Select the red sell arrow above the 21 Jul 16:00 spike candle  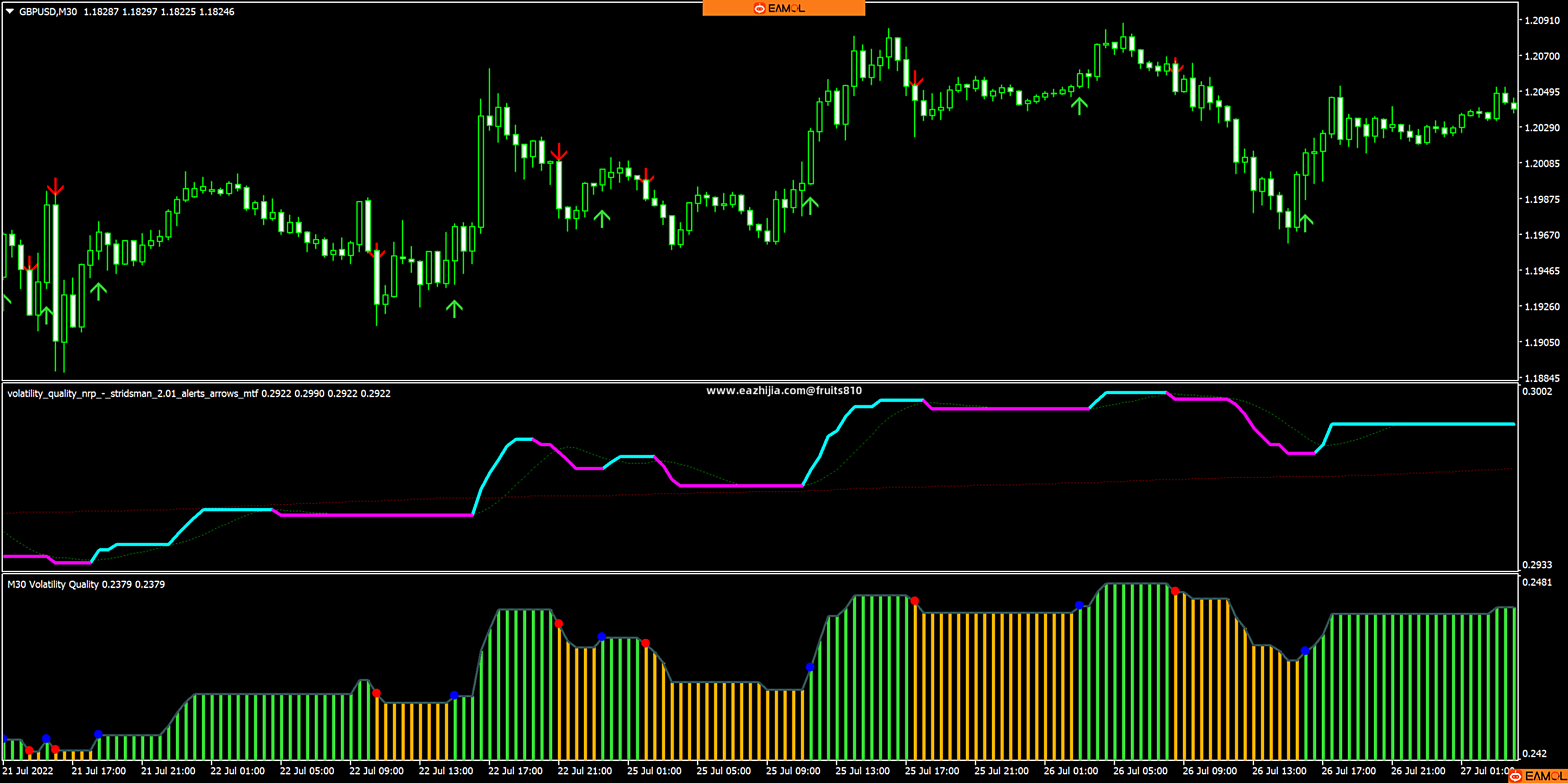coord(55,186)
